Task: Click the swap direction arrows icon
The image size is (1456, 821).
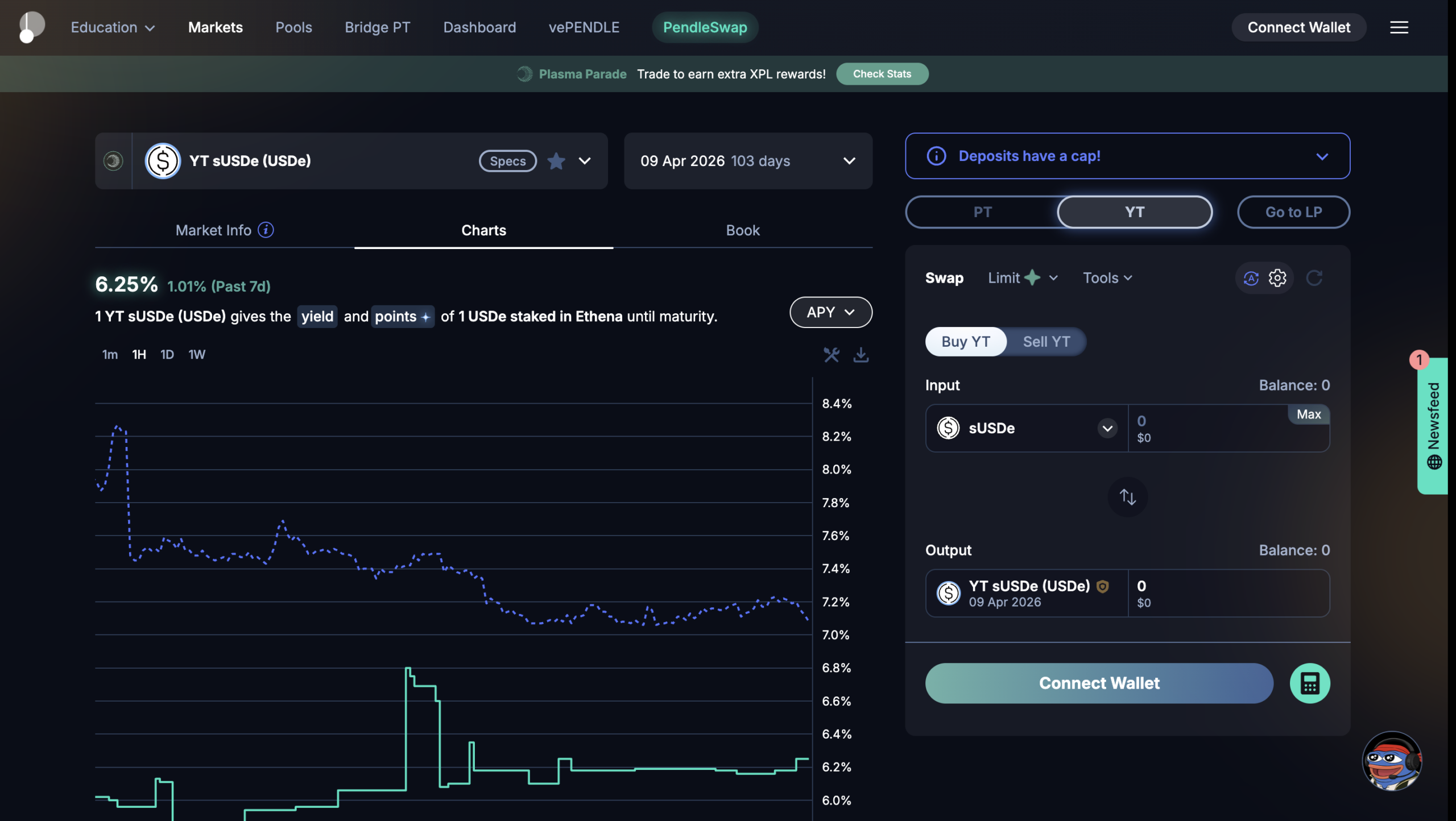Action: point(1127,497)
